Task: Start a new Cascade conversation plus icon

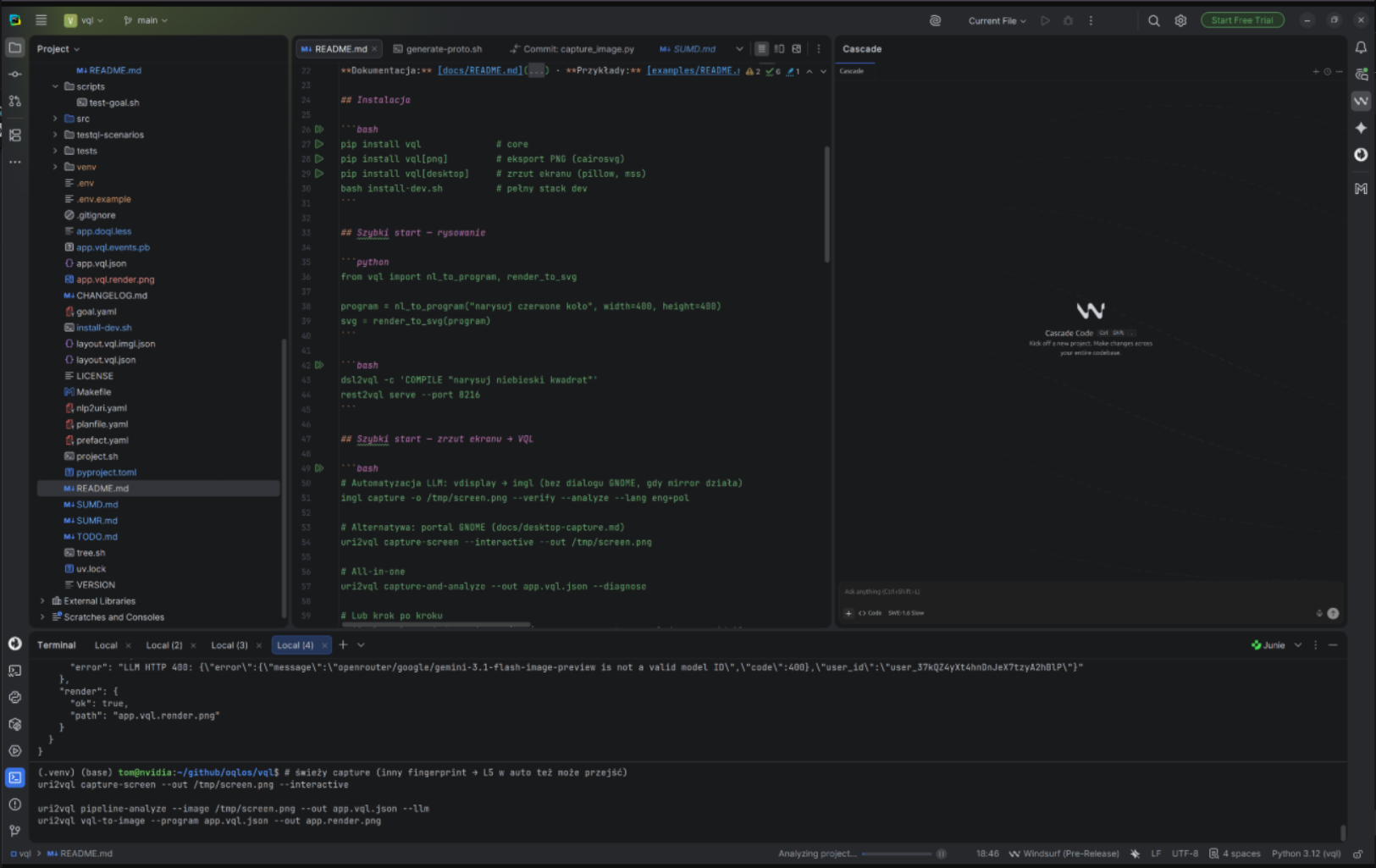Action: point(1316,72)
